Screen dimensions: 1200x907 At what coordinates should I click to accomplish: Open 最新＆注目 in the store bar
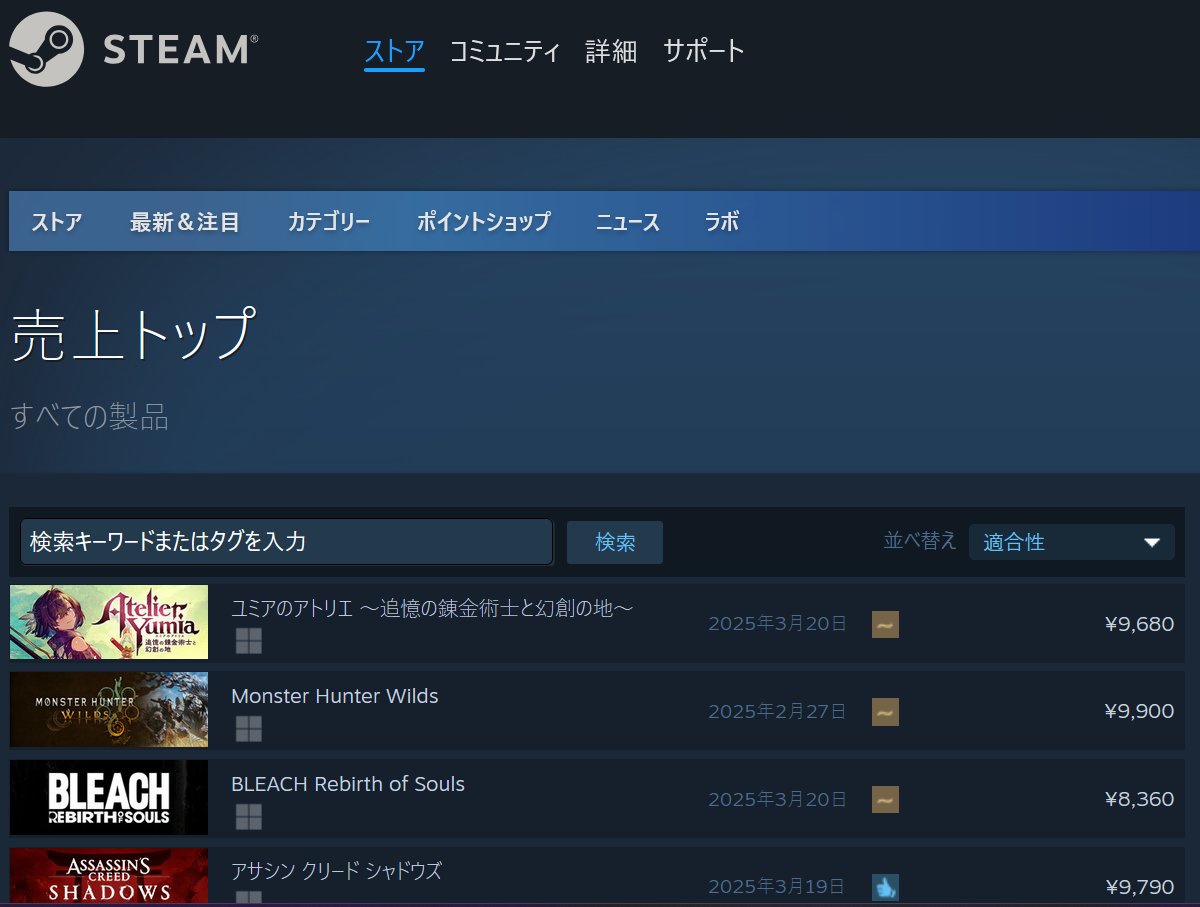pos(185,222)
